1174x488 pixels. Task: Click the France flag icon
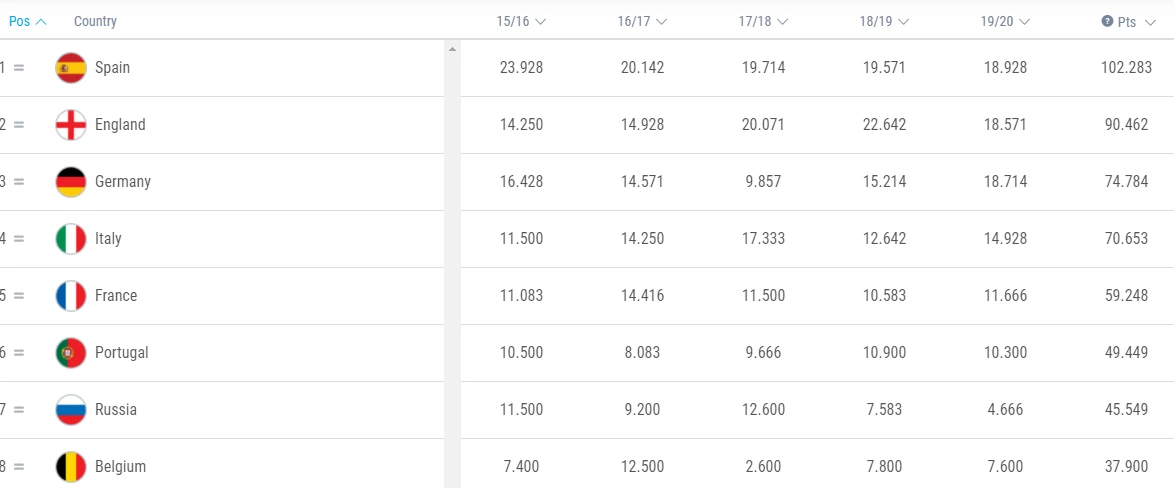[71, 296]
